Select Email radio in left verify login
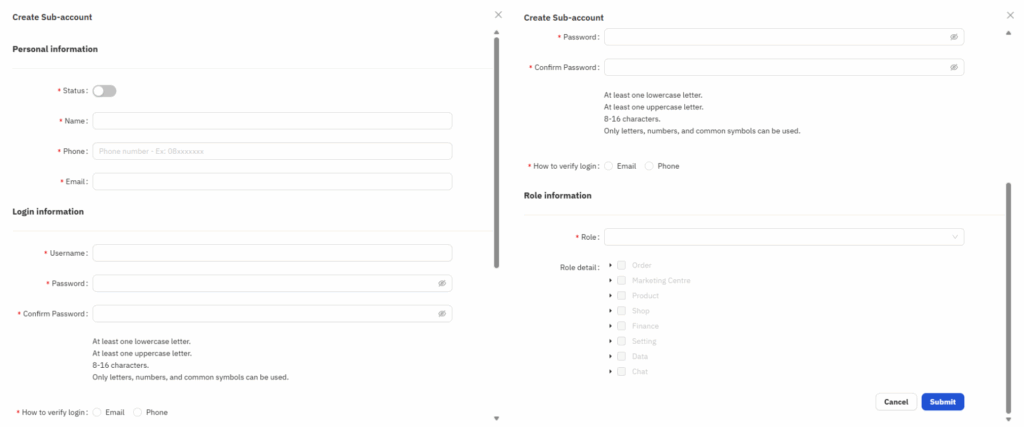 pyautogui.click(x=97, y=413)
